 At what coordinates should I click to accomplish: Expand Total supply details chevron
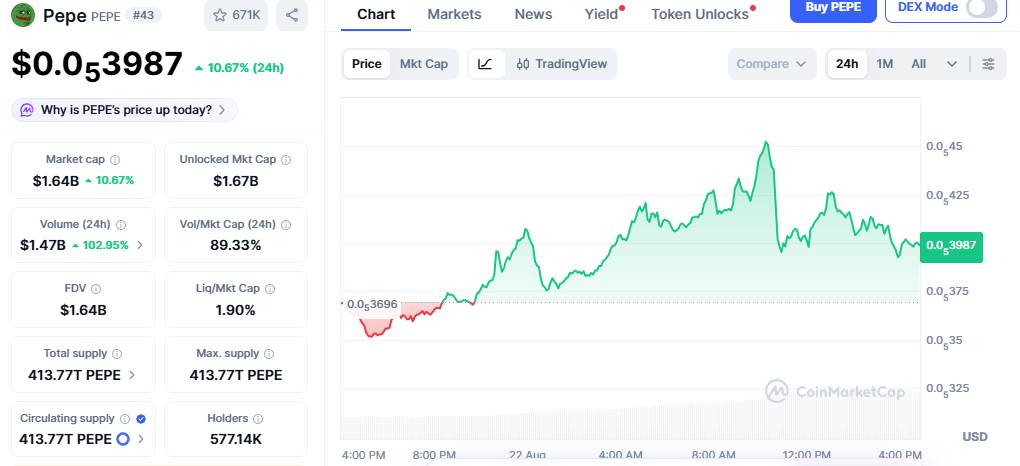(132, 375)
